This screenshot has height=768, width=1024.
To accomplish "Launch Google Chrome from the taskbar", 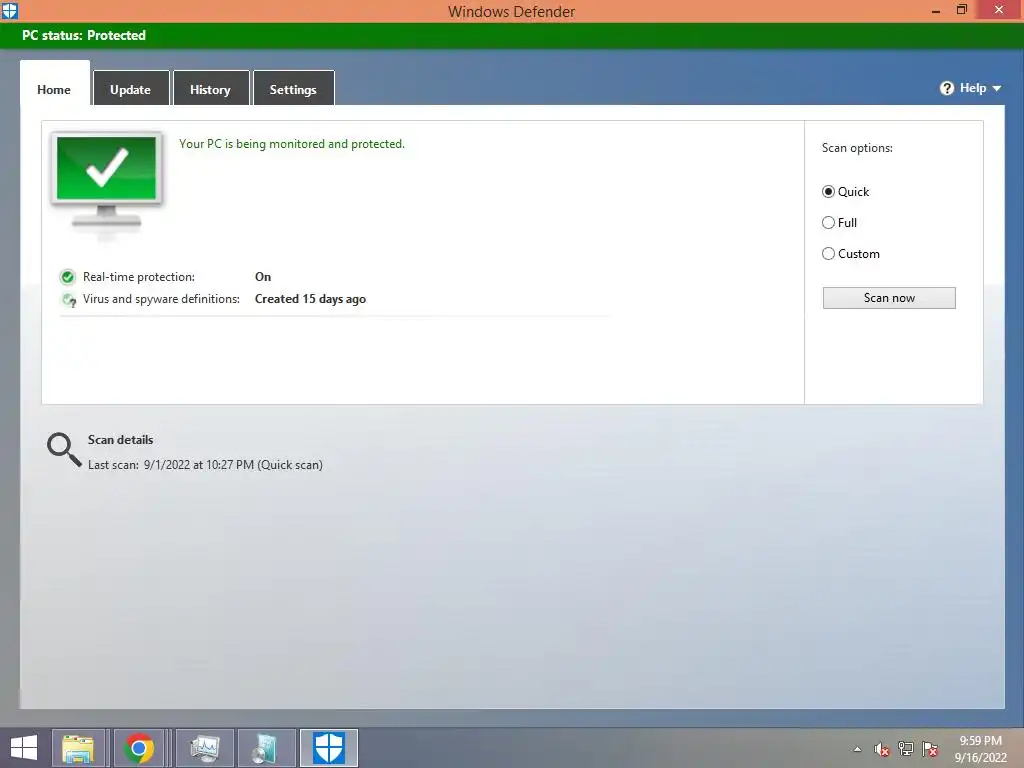I will 139,748.
